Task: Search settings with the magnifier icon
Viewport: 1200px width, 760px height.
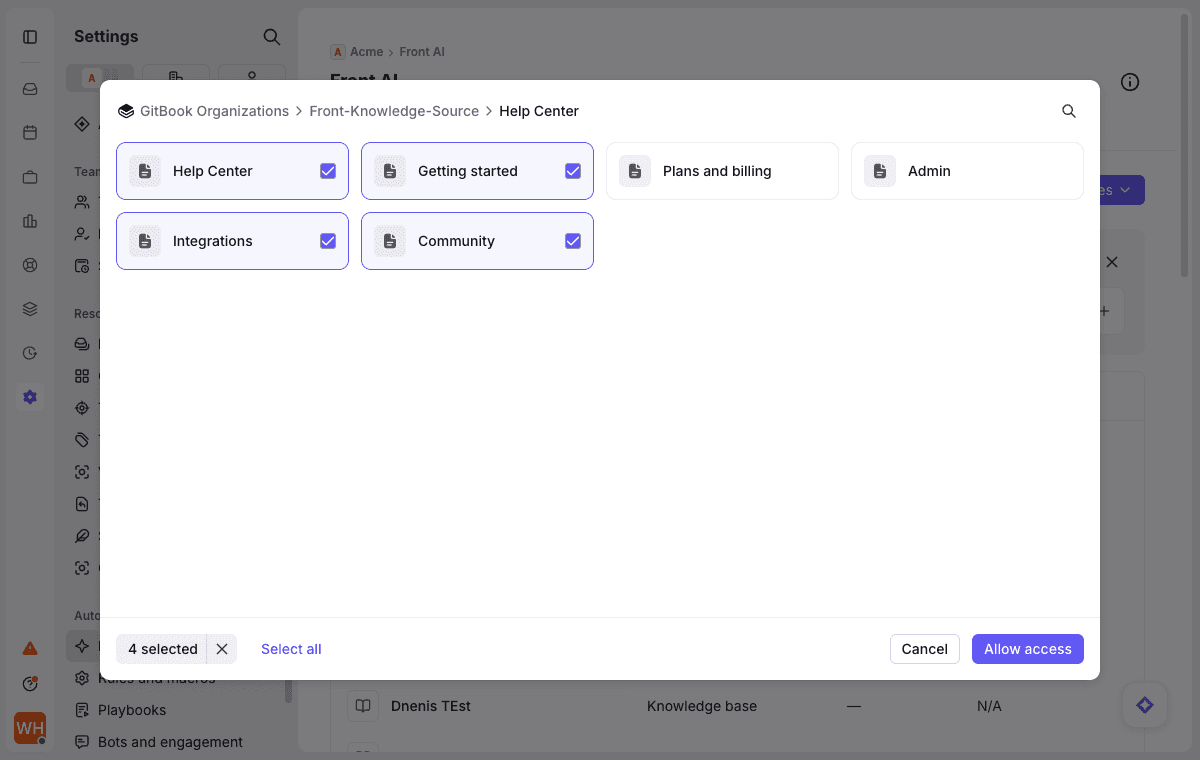Action: pos(272,37)
